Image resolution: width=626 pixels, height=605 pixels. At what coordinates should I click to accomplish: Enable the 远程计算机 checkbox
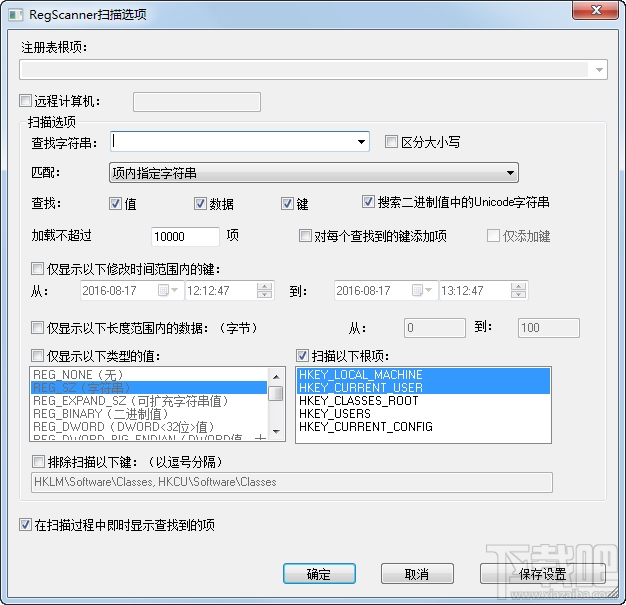25,101
